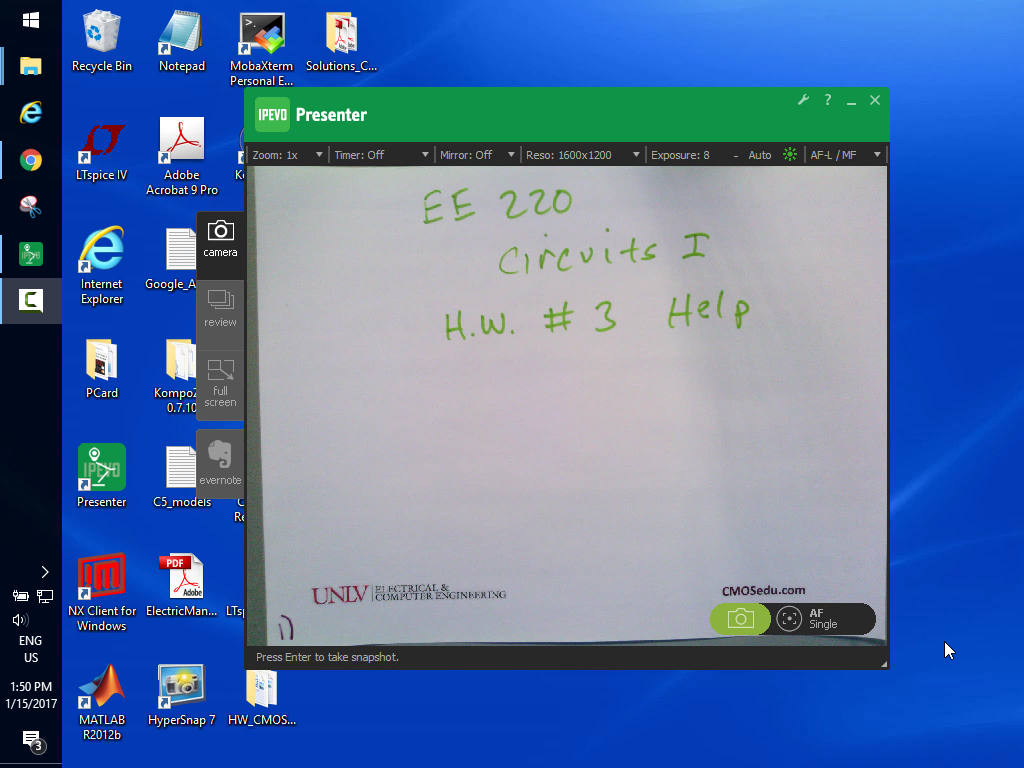Image resolution: width=1024 pixels, height=768 pixels.
Task: Select the Notepad desktop shortcut
Action: pos(182,41)
